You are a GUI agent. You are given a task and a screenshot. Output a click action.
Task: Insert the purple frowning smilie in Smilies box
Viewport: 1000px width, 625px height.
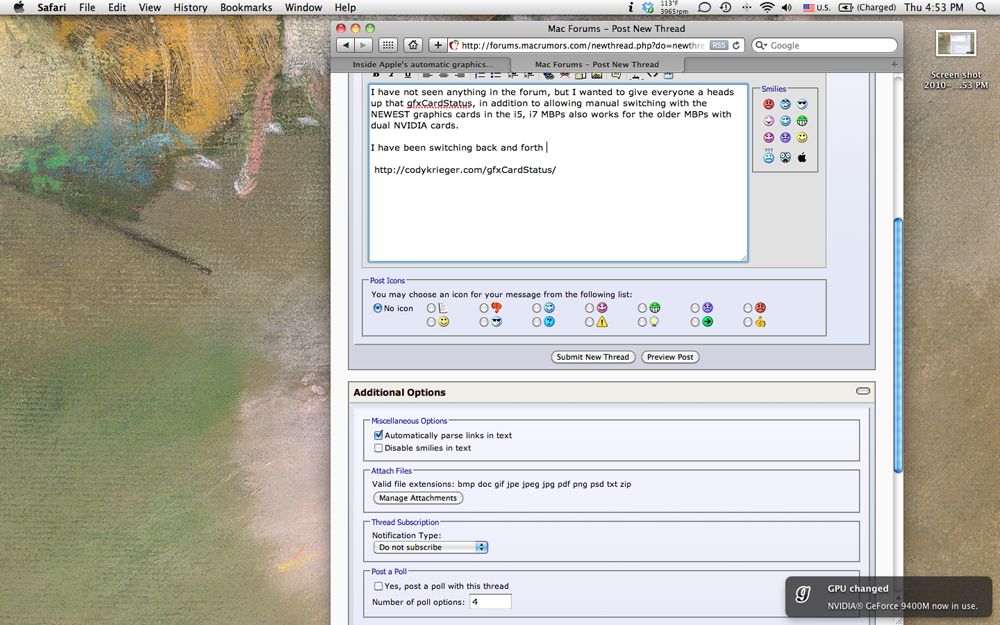pyautogui.click(x=785, y=137)
